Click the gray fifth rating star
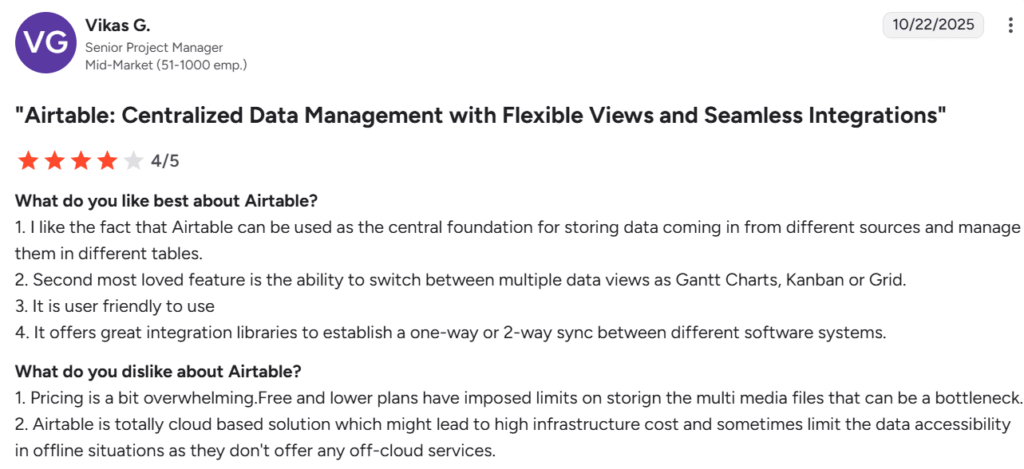The image size is (1024, 469). (133, 160)
